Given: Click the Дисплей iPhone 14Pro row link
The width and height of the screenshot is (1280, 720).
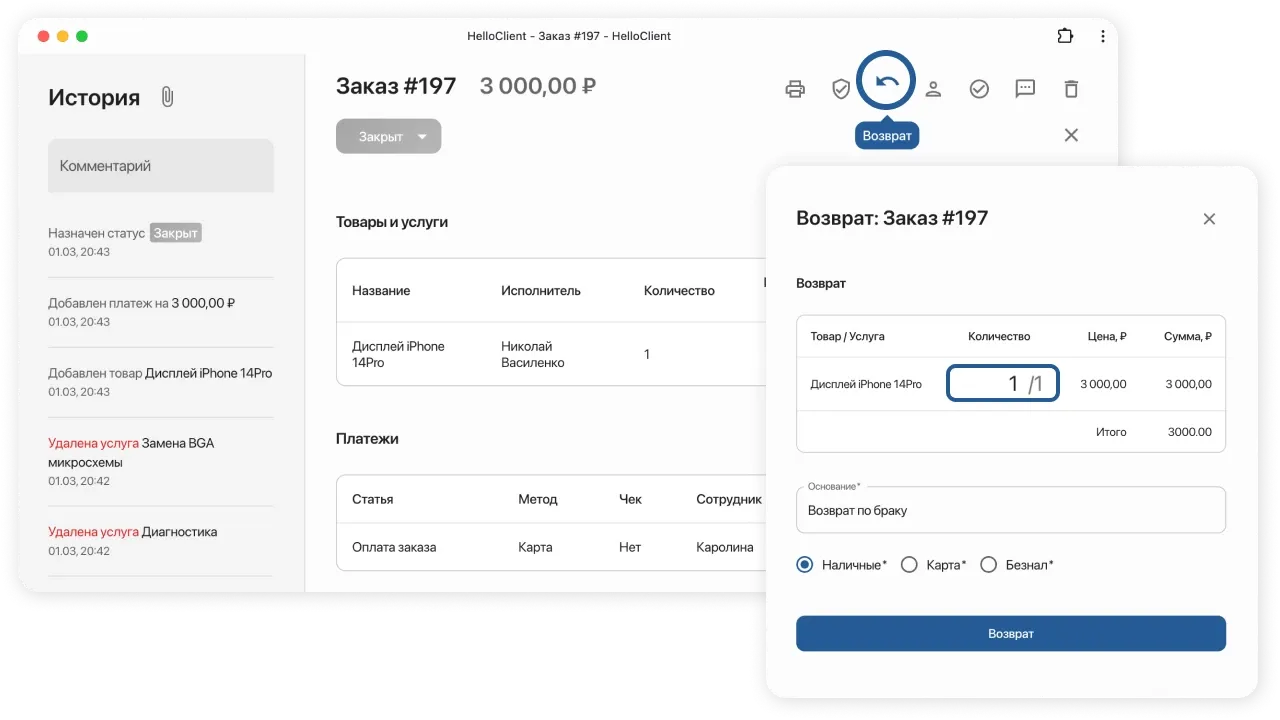Looking at the screenshot, I should point(397,354).
